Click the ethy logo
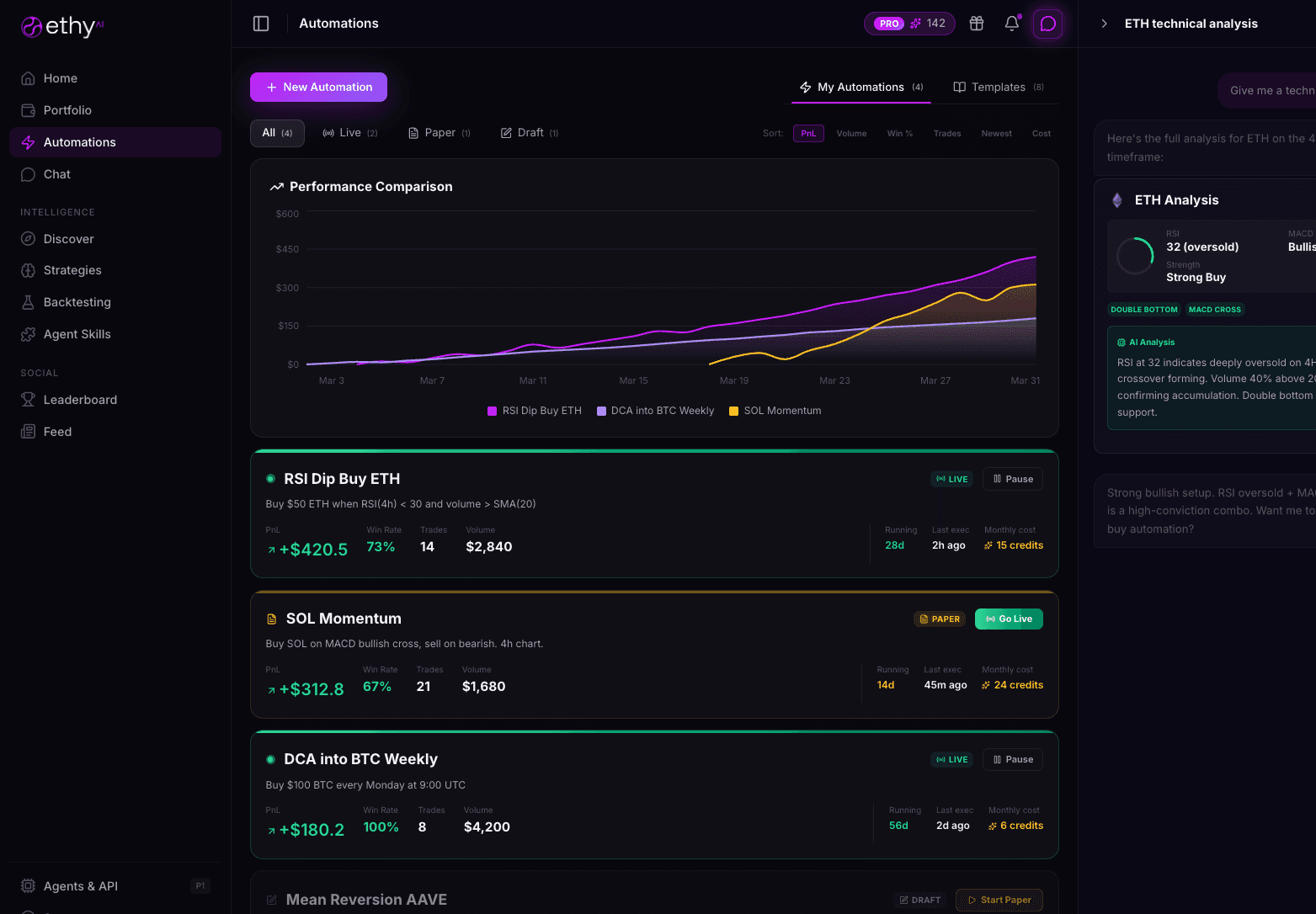 pyautogui.click(x=62, y=26)
